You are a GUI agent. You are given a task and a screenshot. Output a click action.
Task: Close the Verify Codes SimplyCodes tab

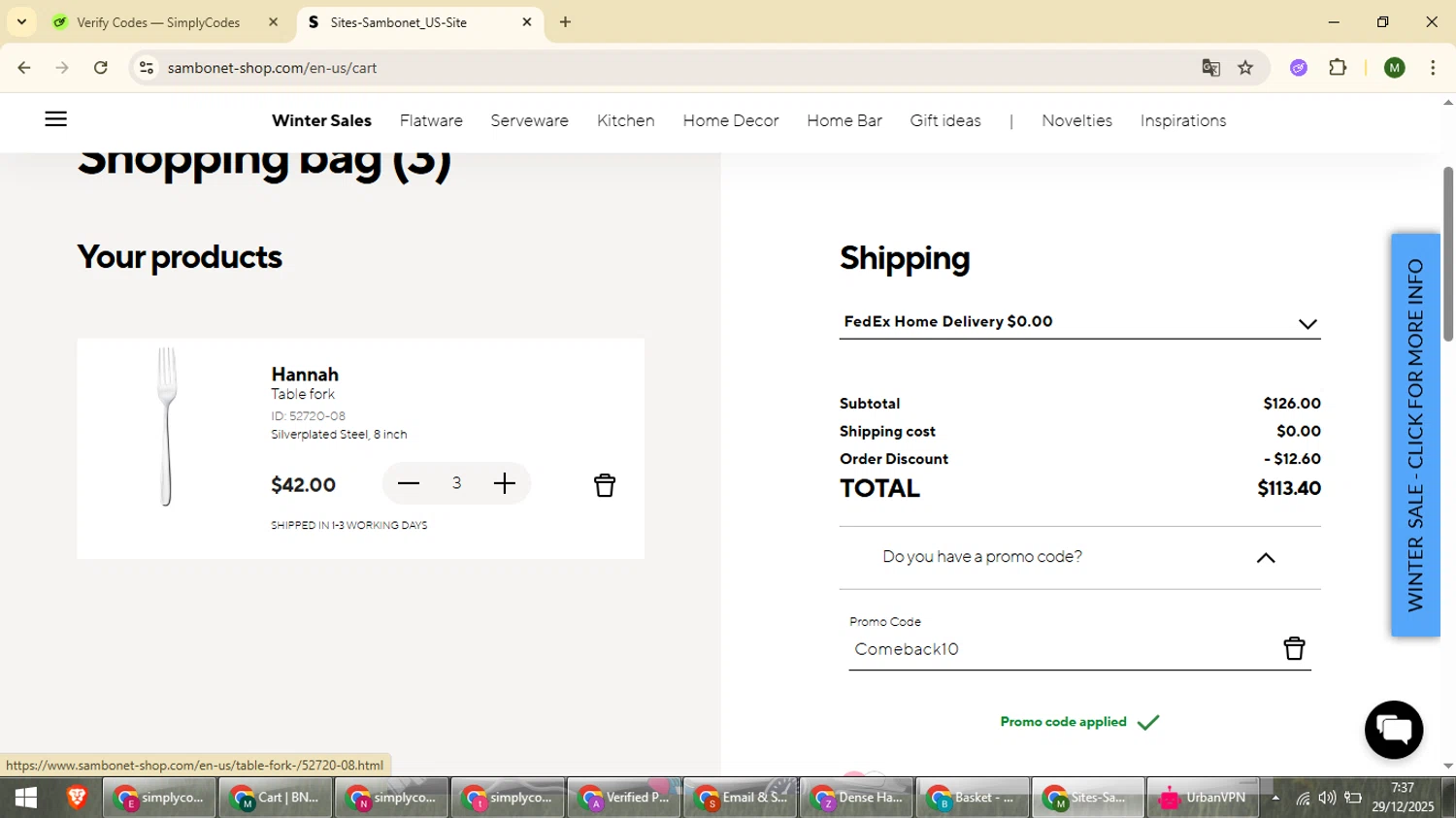click(274, 21)
